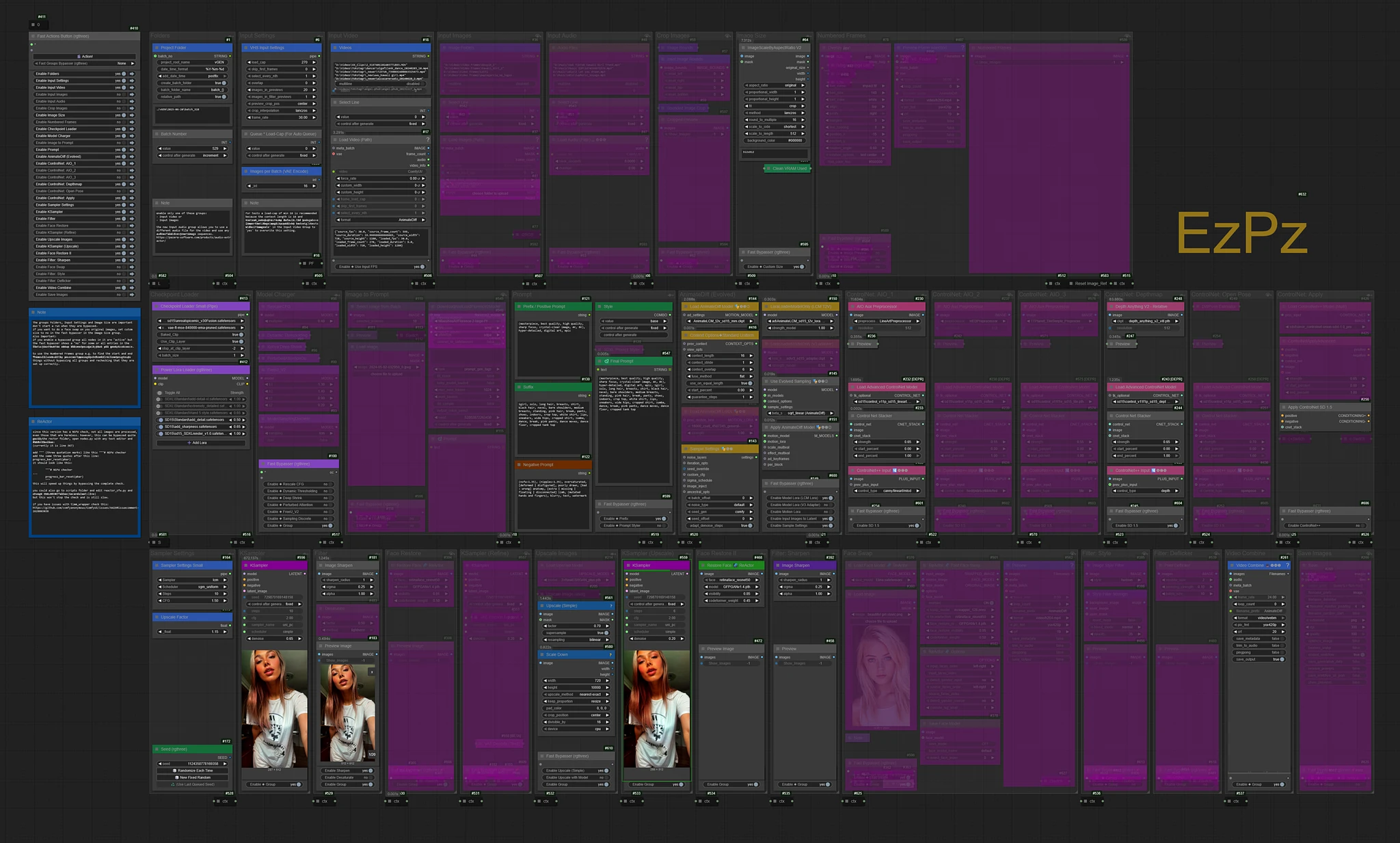Increase load_cap with its right arrow
Image resolution: width=1400 pixels, height=843 pixels.
[314, 62]
